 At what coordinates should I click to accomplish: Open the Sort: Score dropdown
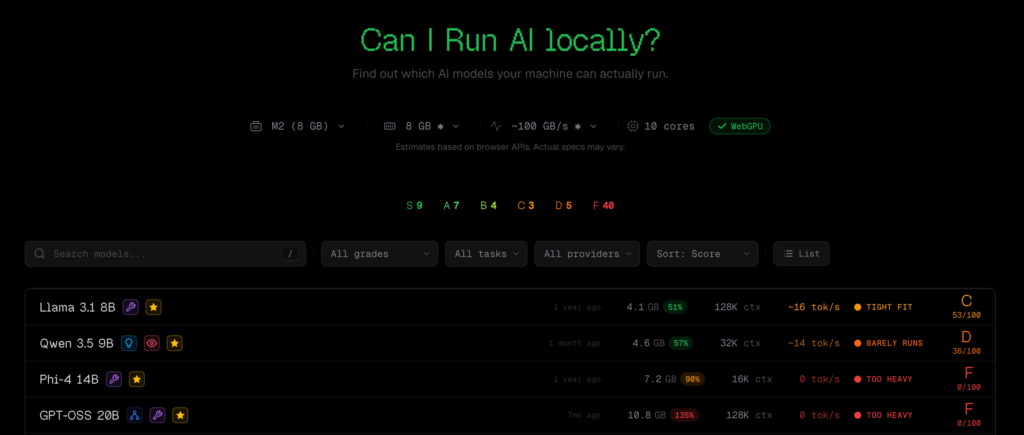[x=702, y=254]
